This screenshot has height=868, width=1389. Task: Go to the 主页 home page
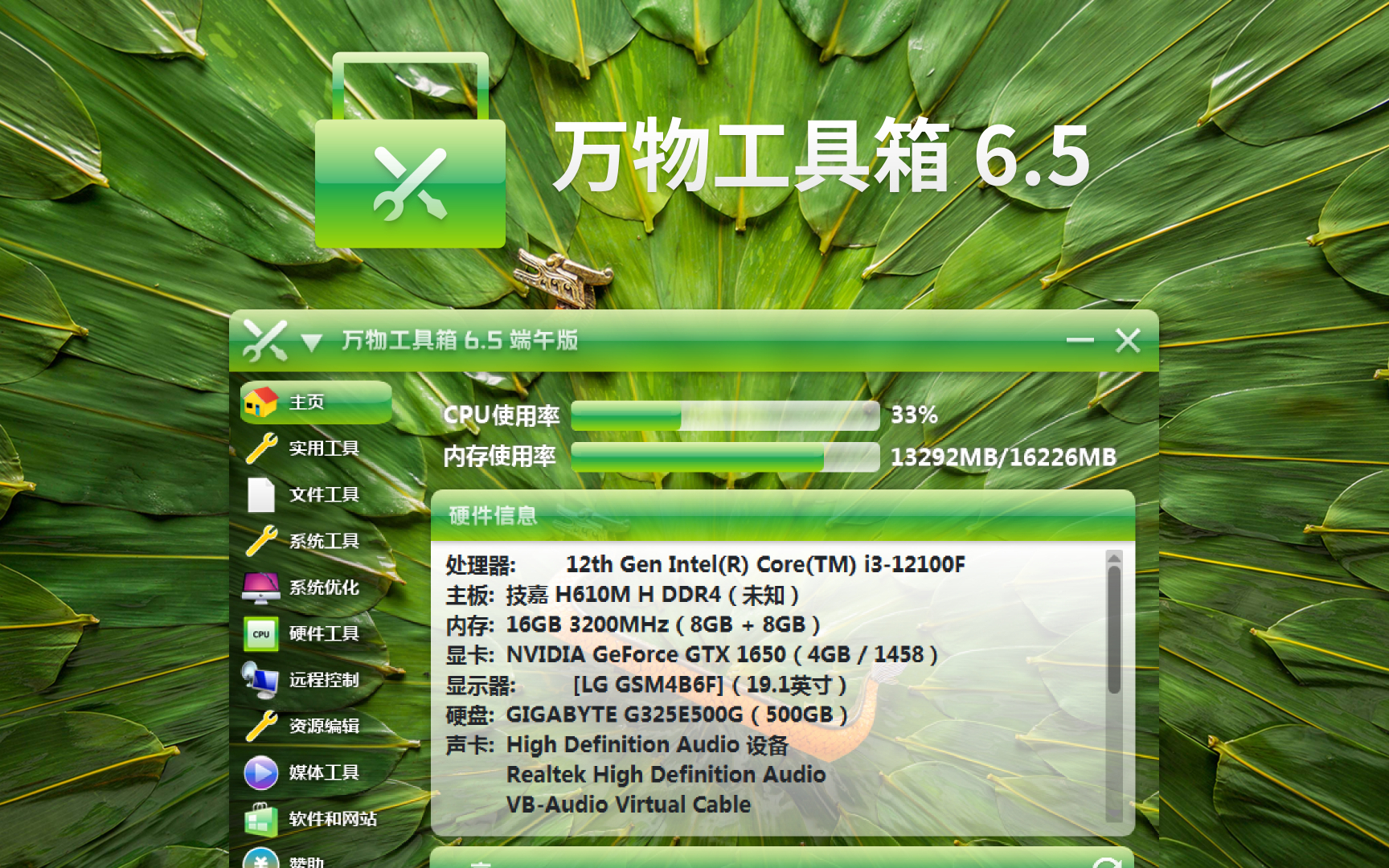click(x=316, y=402)
